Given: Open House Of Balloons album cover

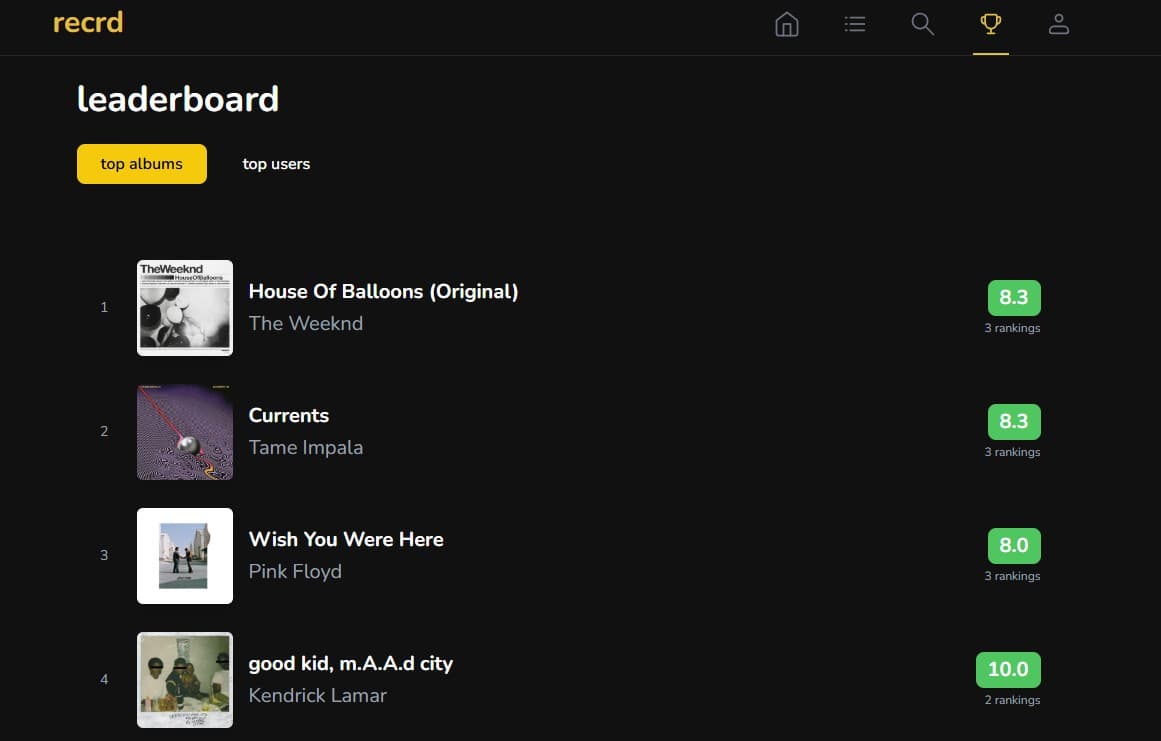Looking at the screenshot, I should (185, 308).
